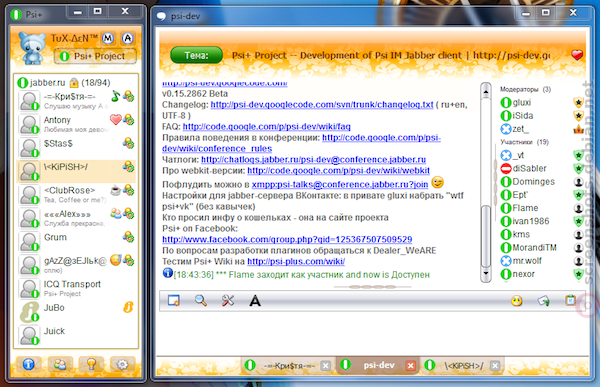Click the client icon on $Stas$ row
600x387 pixels.
[129, 143]
